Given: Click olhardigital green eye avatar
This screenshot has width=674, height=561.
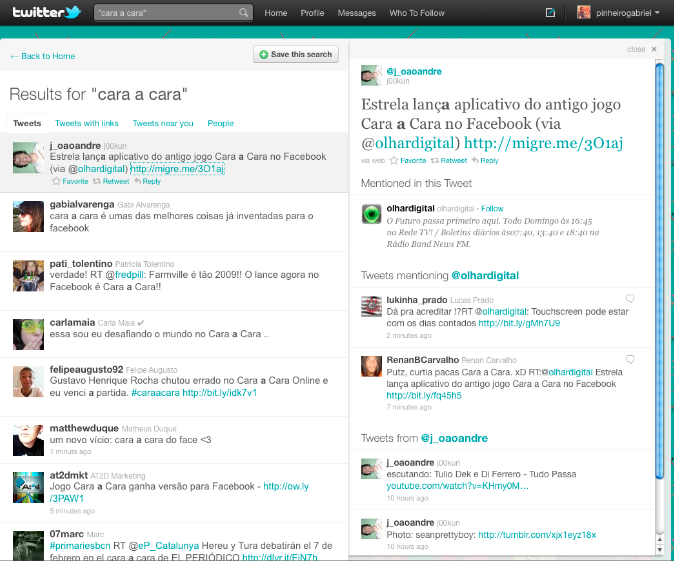Looking at the screenshot, I should [x=371, y=214].
